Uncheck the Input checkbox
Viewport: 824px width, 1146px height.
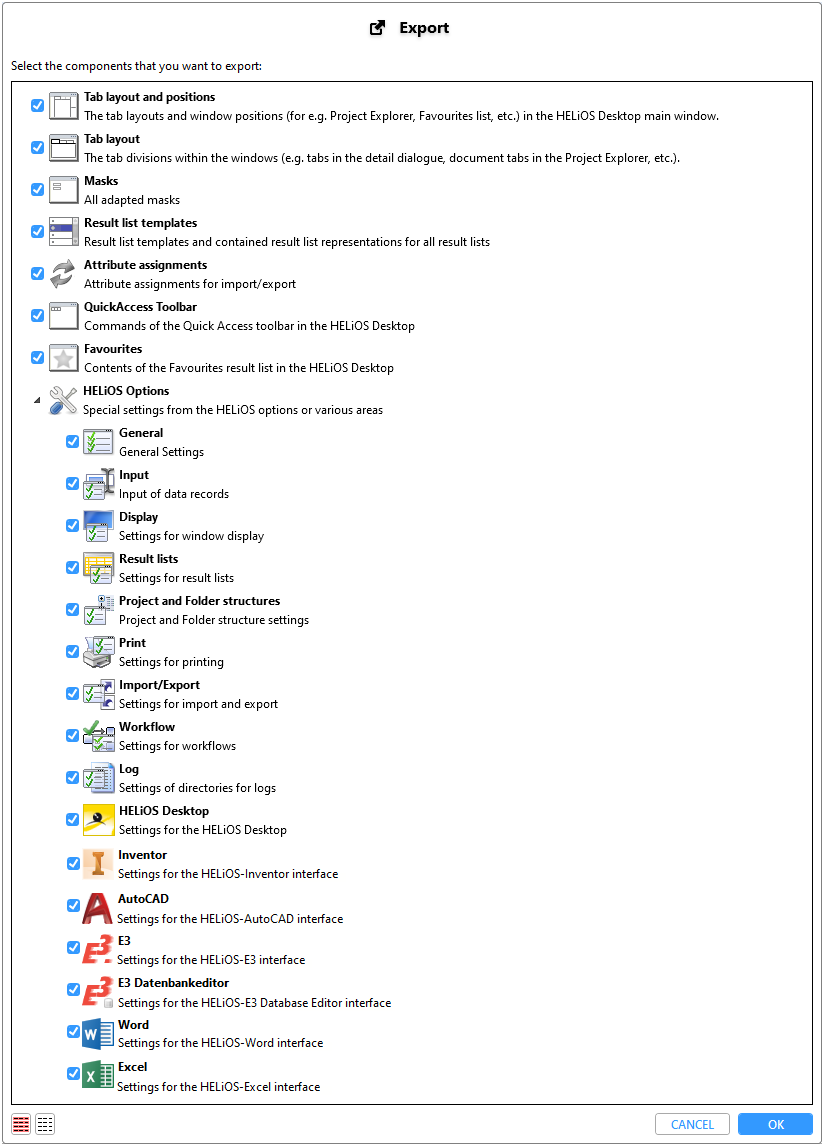click(72, 484)
